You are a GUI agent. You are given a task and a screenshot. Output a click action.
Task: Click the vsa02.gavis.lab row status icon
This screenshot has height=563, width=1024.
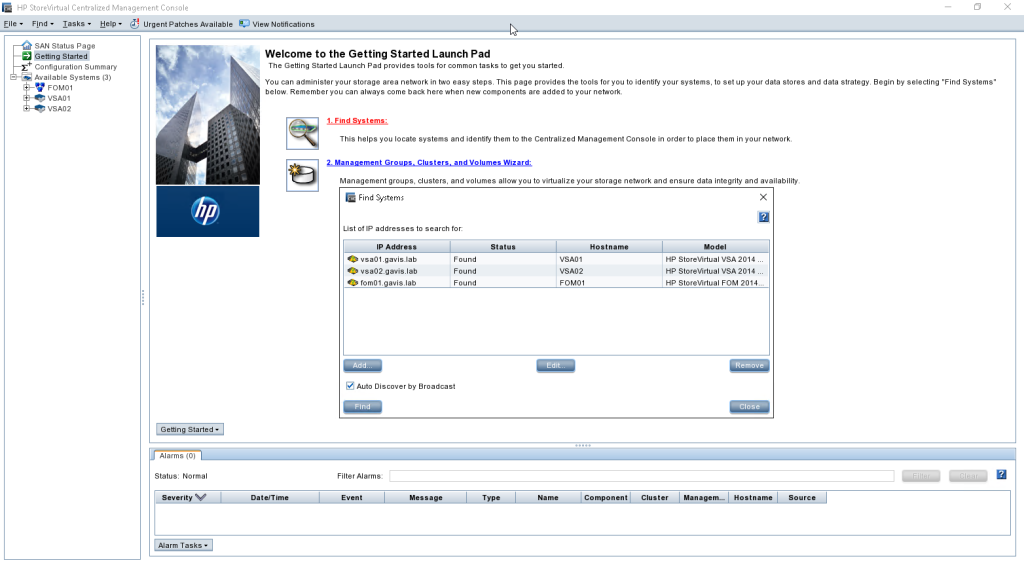pyautogui.click(x=353, y=271)
